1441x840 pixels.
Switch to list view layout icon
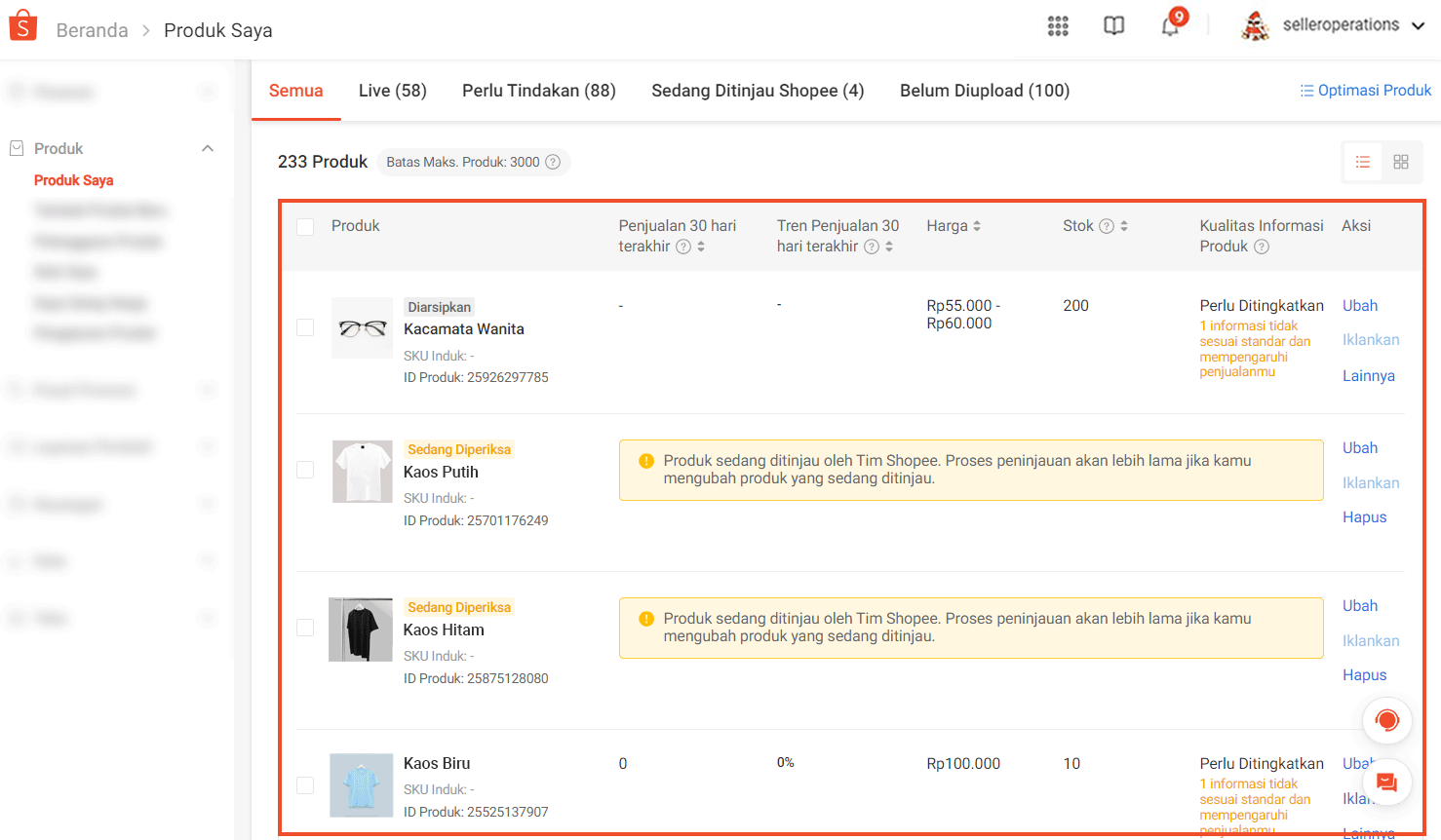1363,162
